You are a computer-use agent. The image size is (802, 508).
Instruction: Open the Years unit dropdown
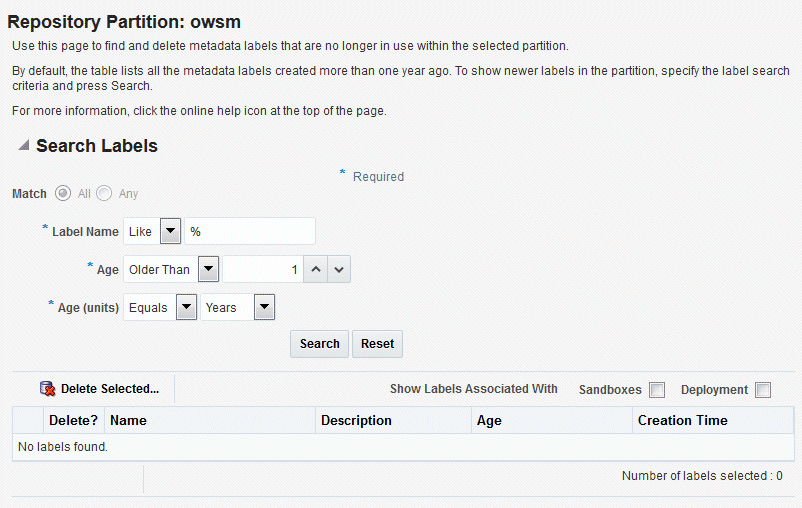[264, 308]
